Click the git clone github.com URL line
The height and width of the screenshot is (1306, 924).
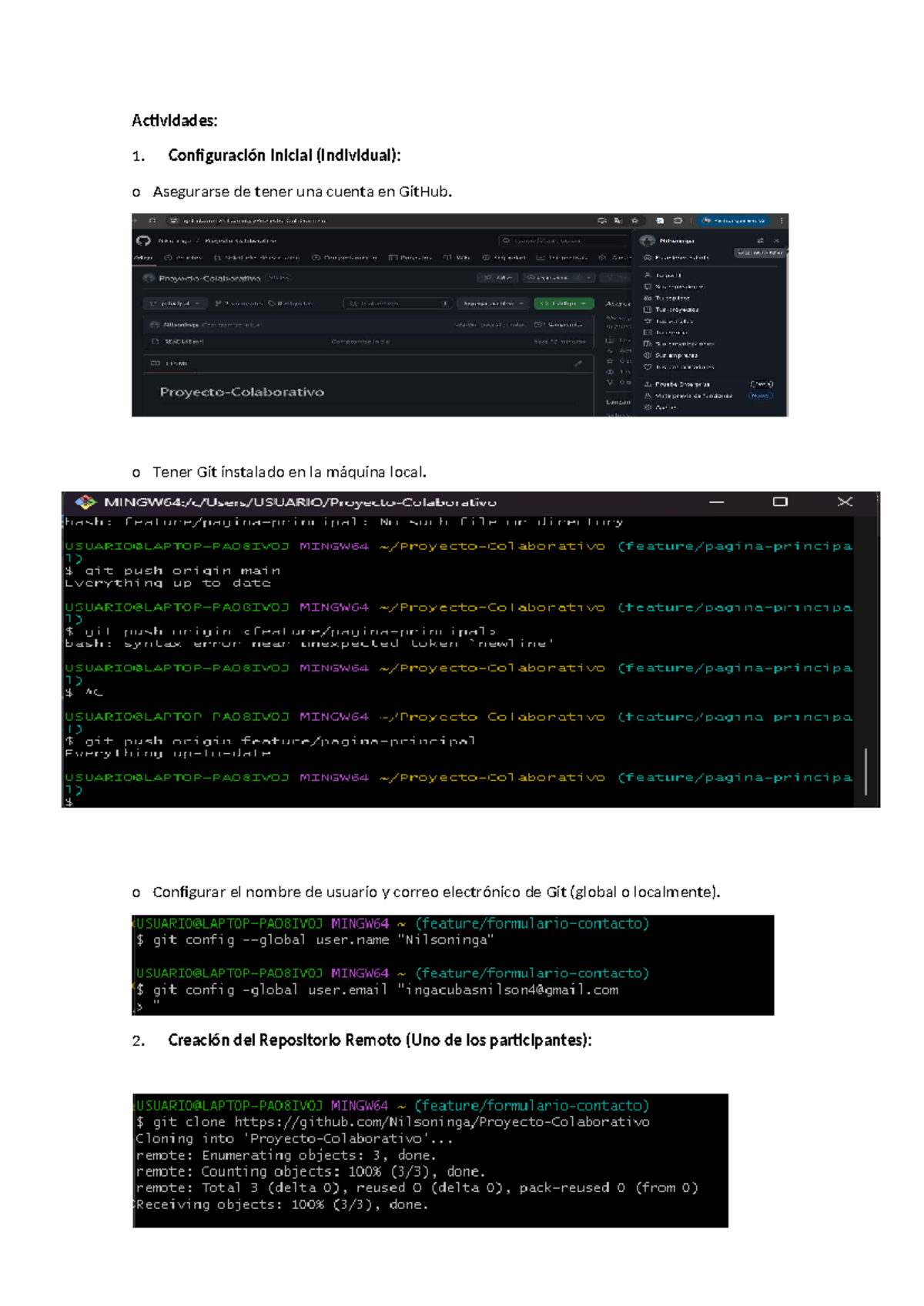[x=393, y=1122]
